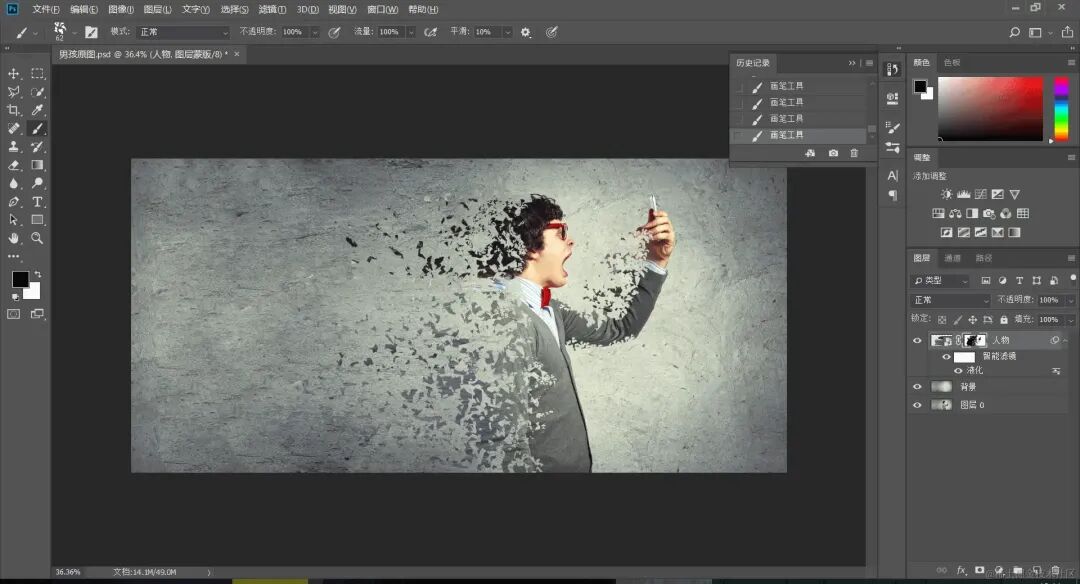Swap foreground and background colors arrow
Viewport: 1080px width, 584px height.
pos(38,274)
